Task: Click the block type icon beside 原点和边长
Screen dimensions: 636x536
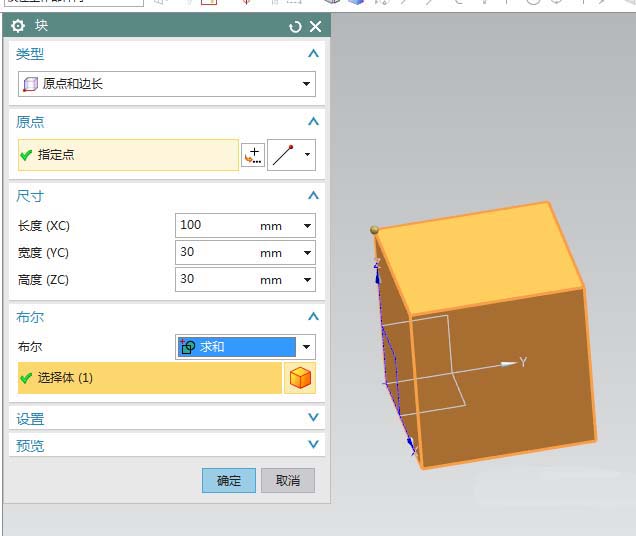Action: 30,85
